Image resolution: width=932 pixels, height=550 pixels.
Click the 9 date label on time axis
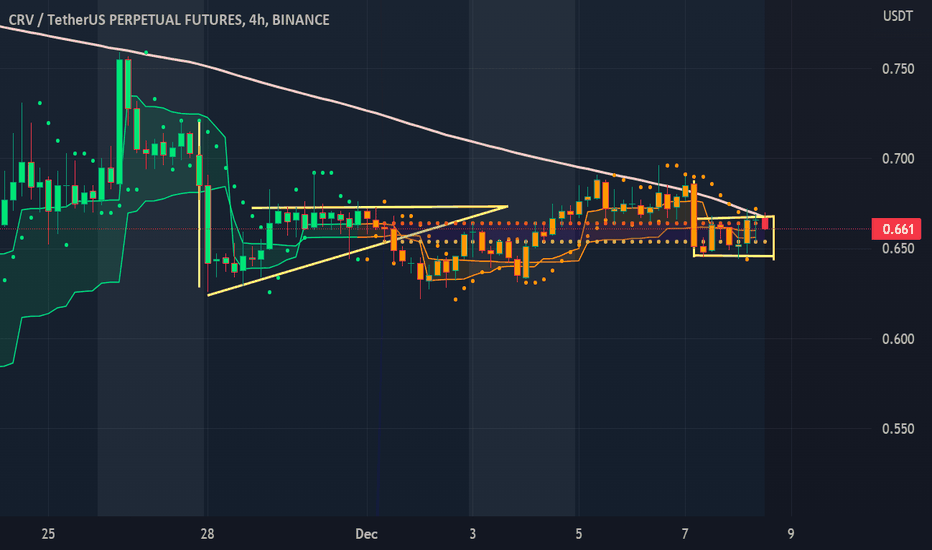tap(791, 534)
